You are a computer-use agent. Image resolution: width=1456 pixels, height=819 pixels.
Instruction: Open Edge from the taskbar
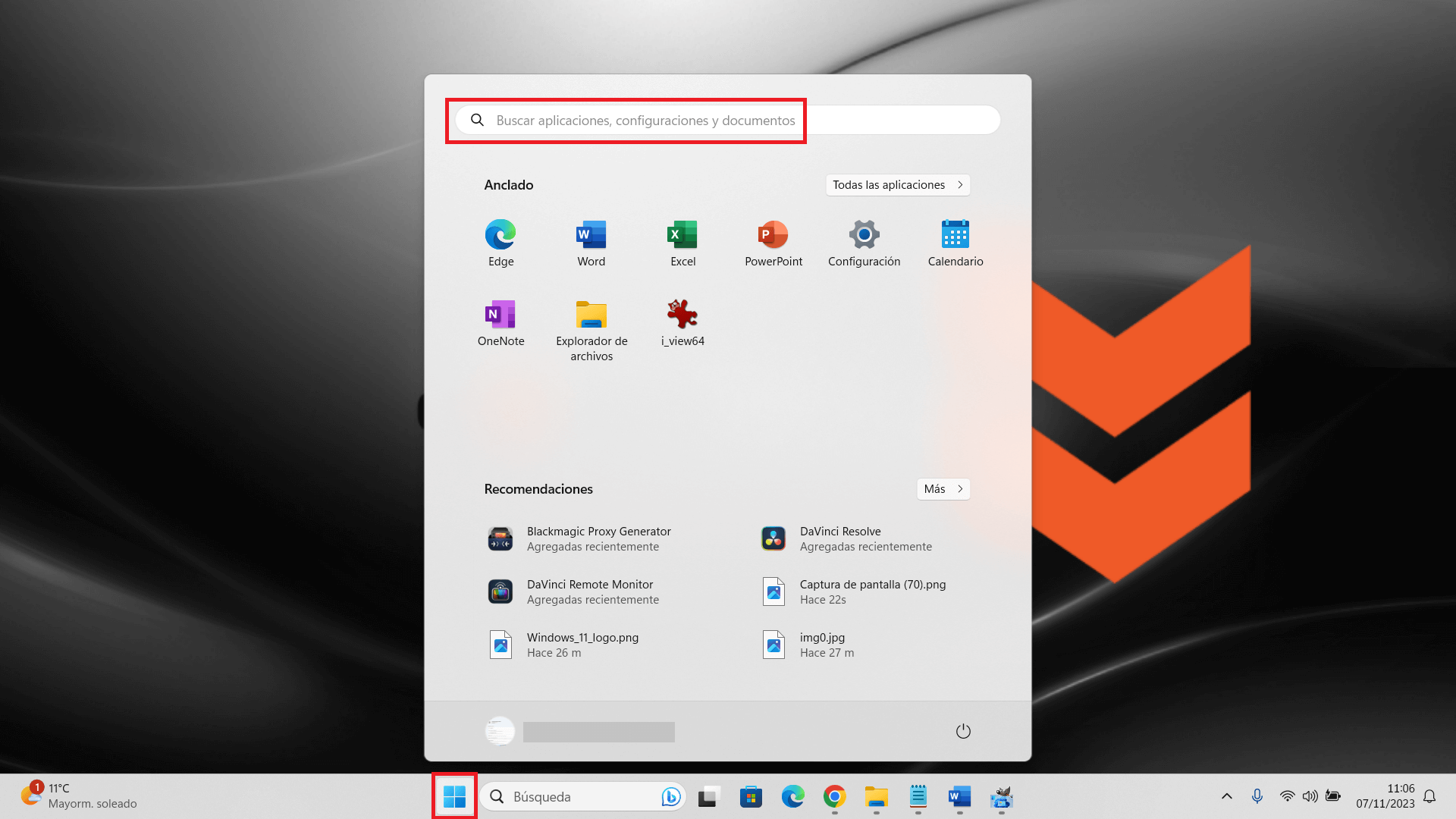pyautogui.click(x=793, y=796)
